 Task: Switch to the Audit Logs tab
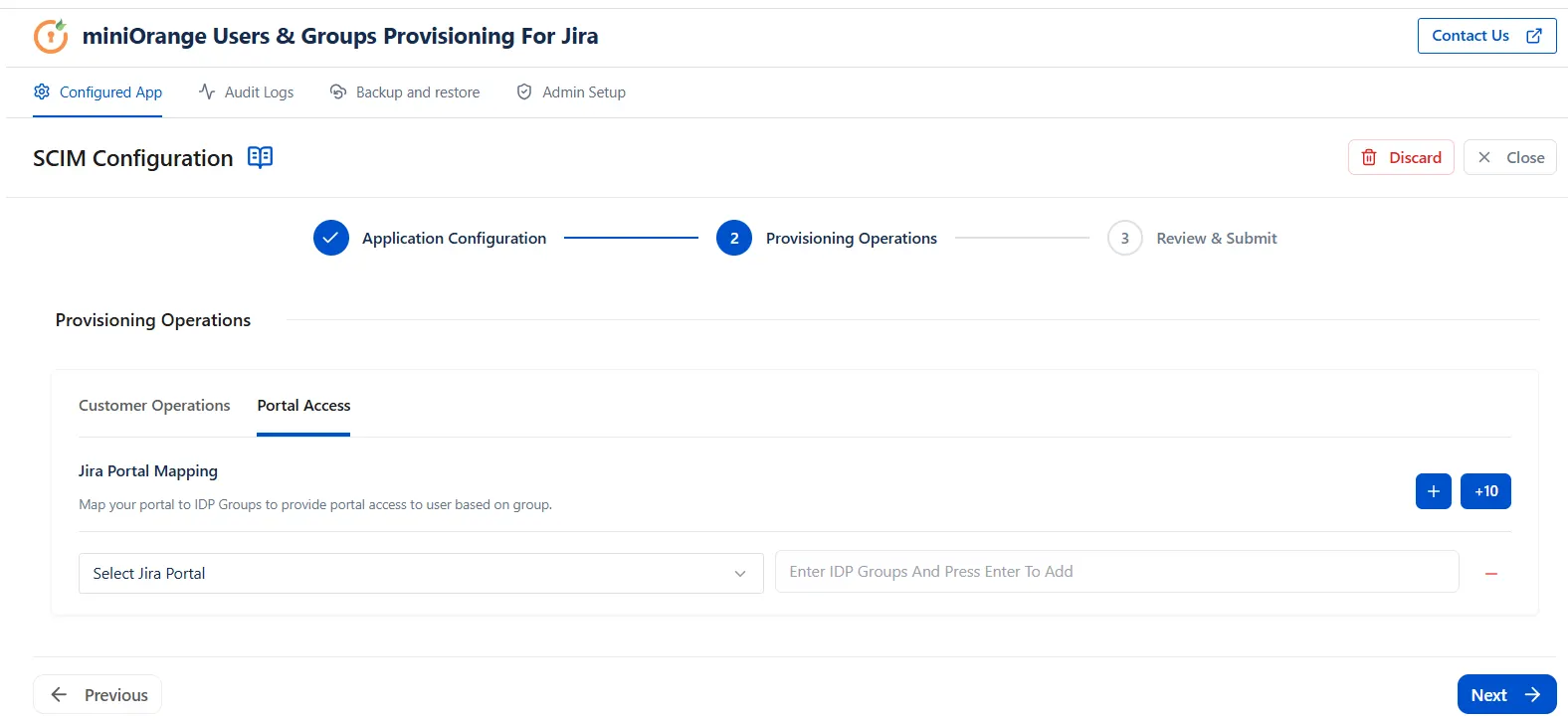(x=246, y=92)
